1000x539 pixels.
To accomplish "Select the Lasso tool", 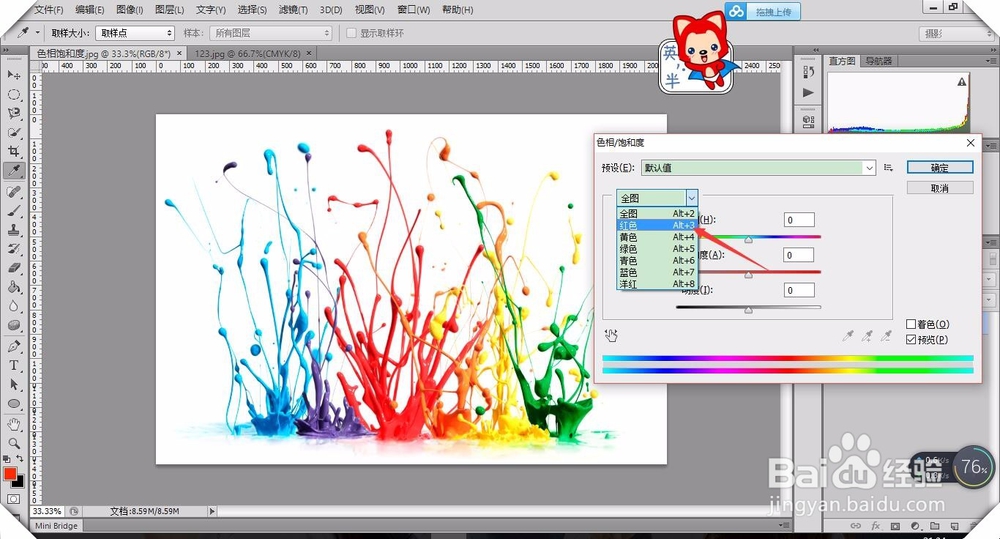I will coord(13,114).
